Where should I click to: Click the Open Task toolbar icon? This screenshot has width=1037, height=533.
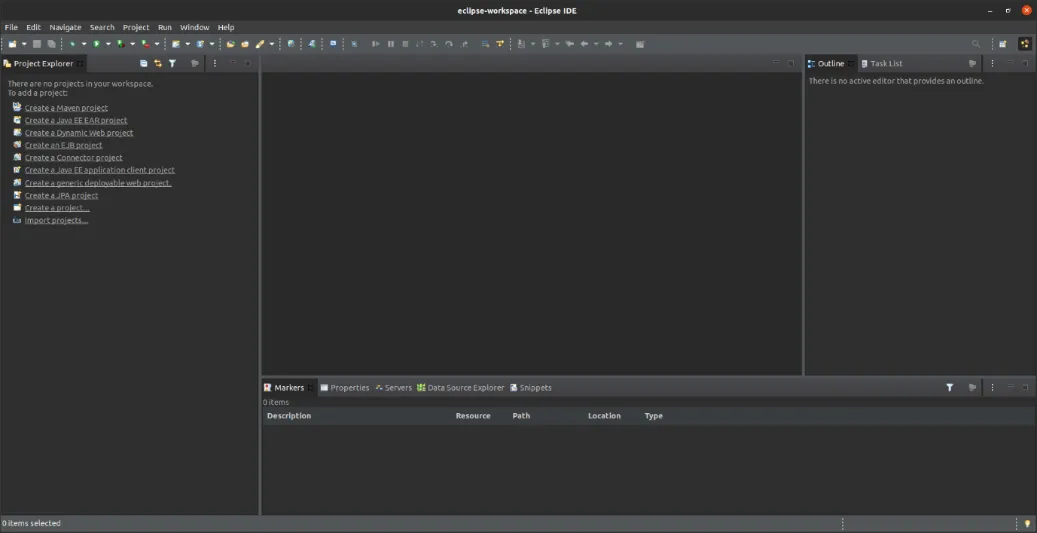tap(245, 44)
